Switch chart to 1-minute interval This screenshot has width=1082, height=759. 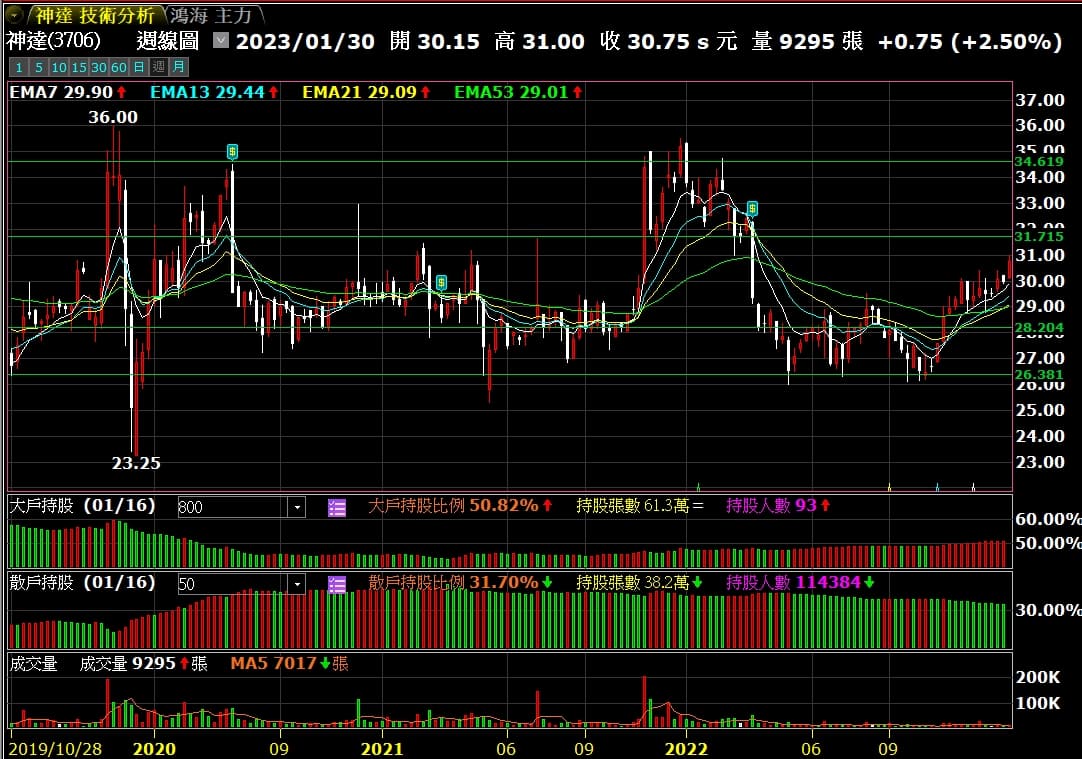tap(19, 67)
